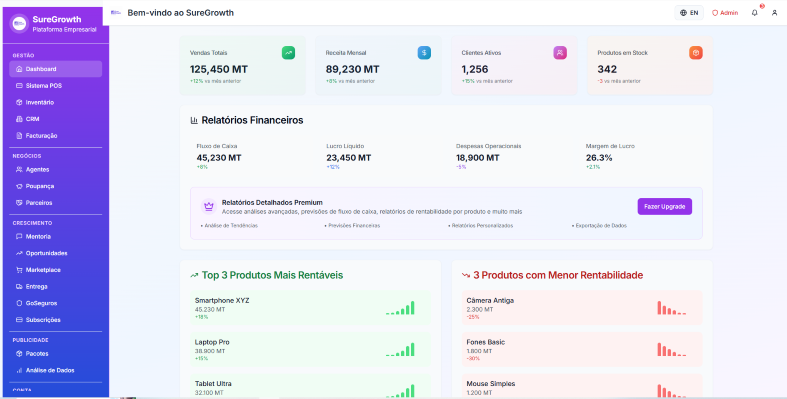The image size is (787, 399).
Task: Click the Admin role badge
Action: pos(725,13)
